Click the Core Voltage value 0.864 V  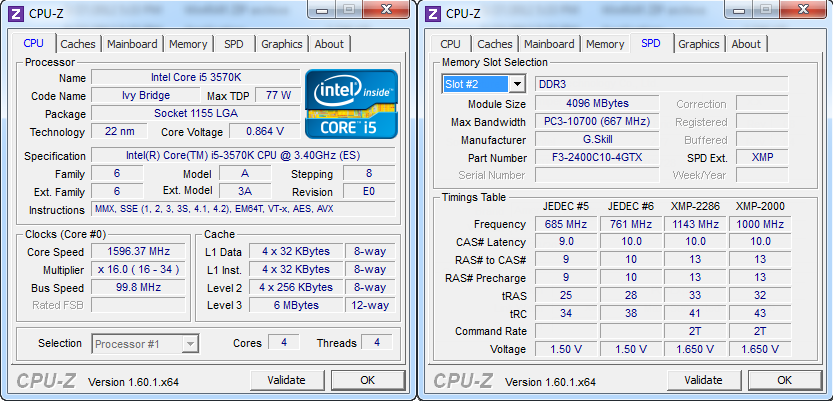265,131
